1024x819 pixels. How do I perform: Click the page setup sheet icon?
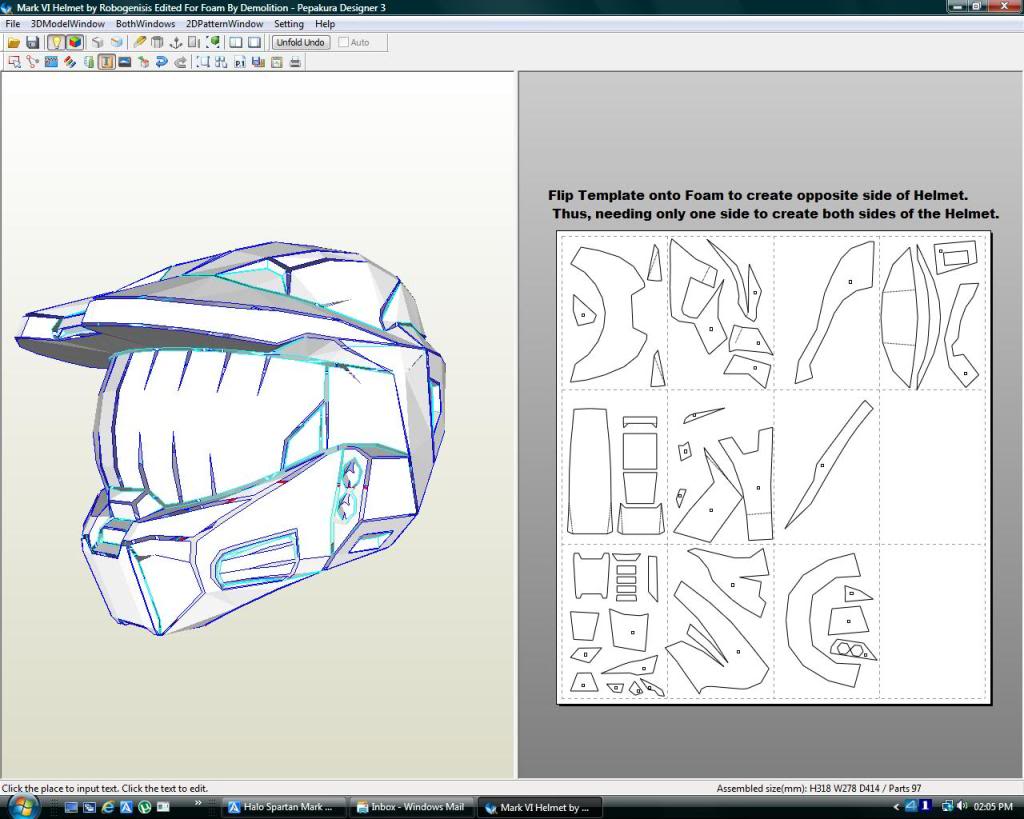277,63
